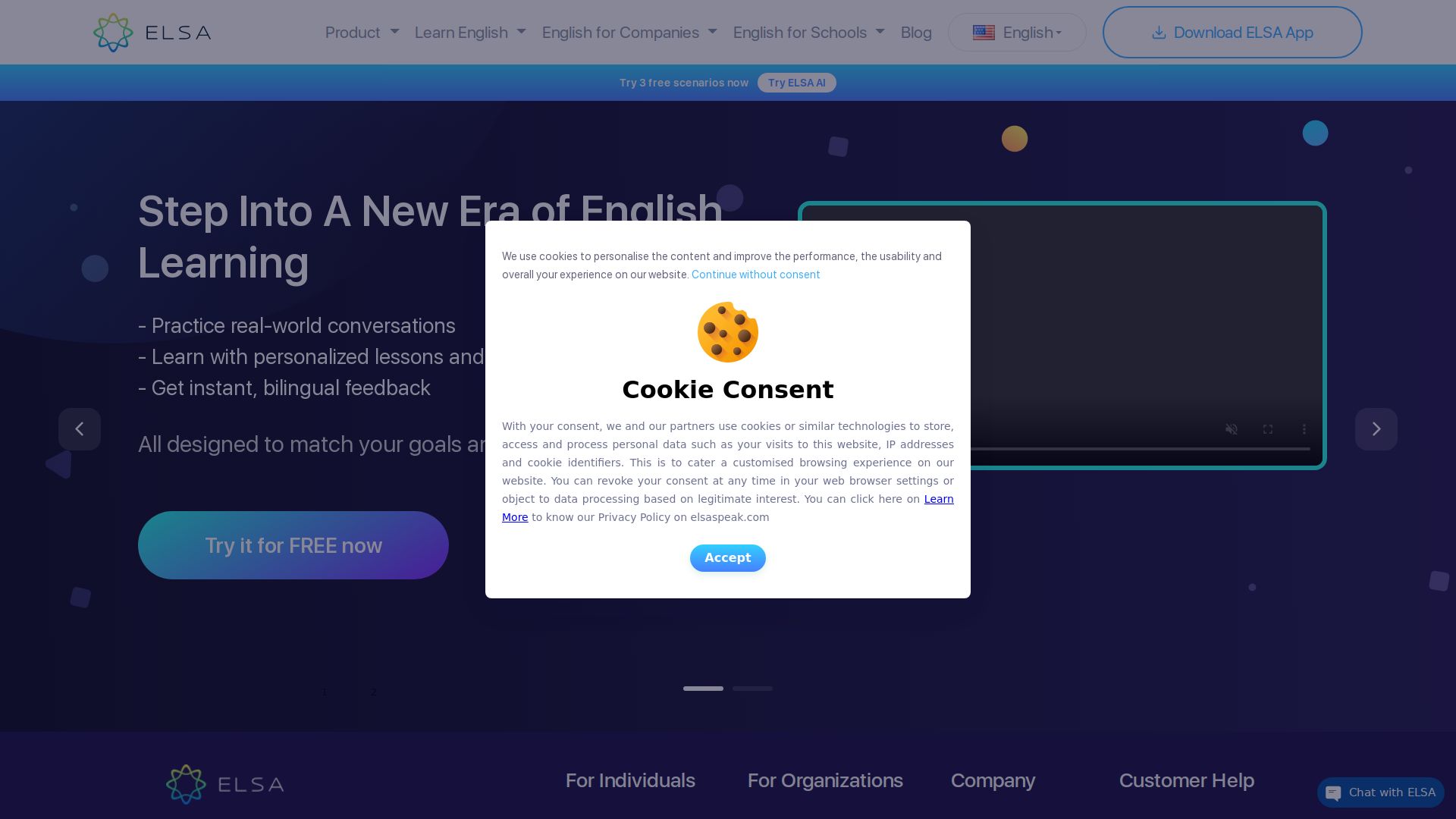The width and height of the screenshot is (1456, 819).
Task: Click the Try ELSA AI button
Action: [797, 83]
